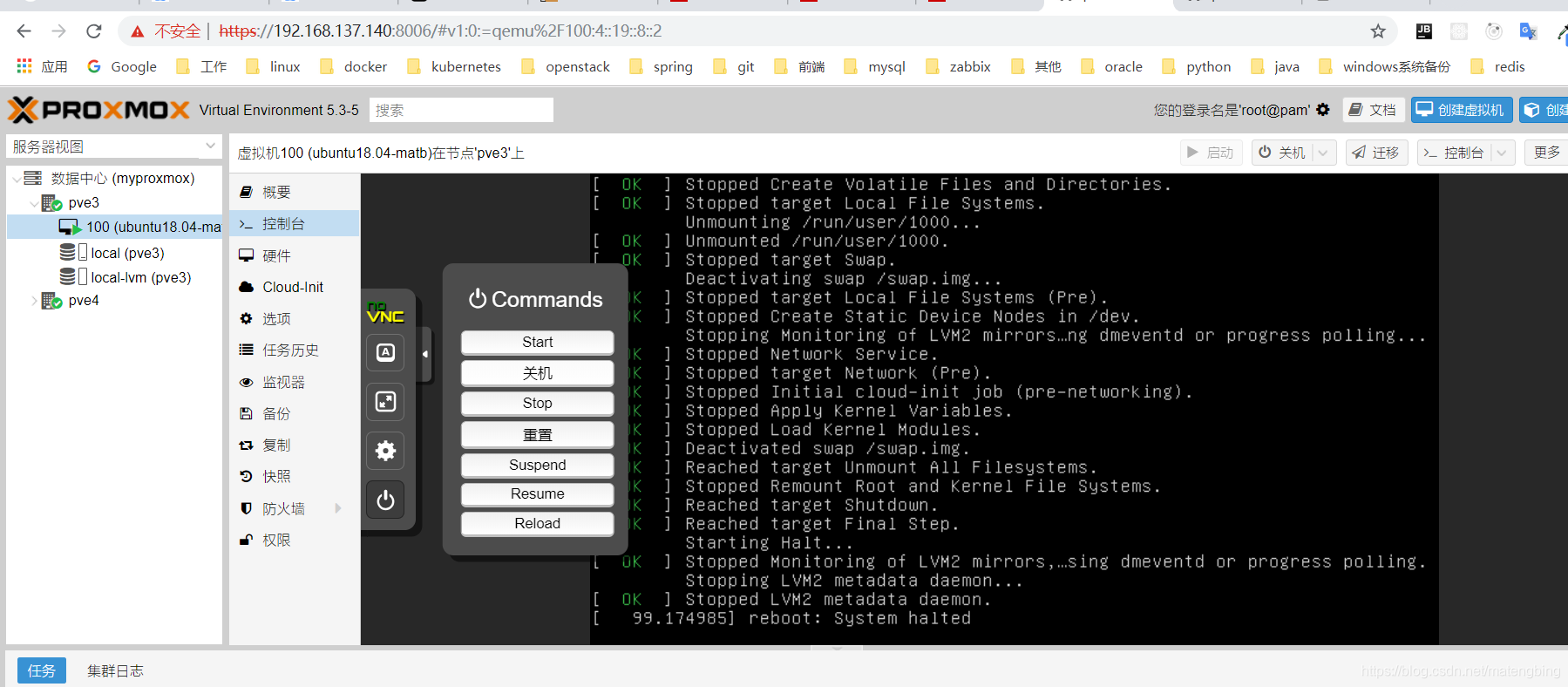Click the 创建虚拟机 create VM button
This screenshot has height=687, width=1568.
click(1462, 110)
